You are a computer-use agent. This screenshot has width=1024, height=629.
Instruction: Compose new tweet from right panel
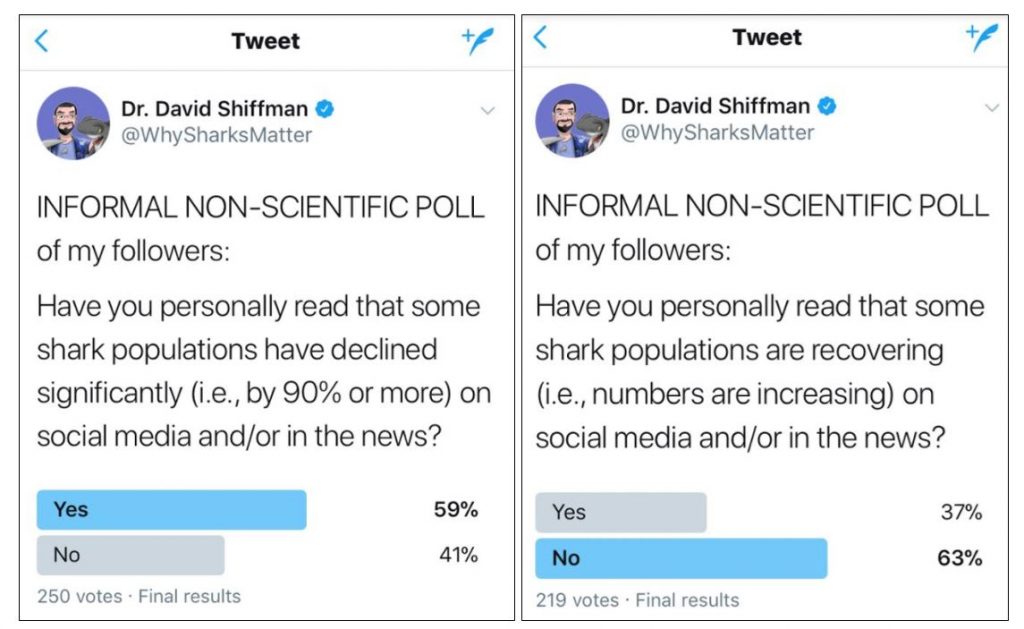[x=981, y=38]
